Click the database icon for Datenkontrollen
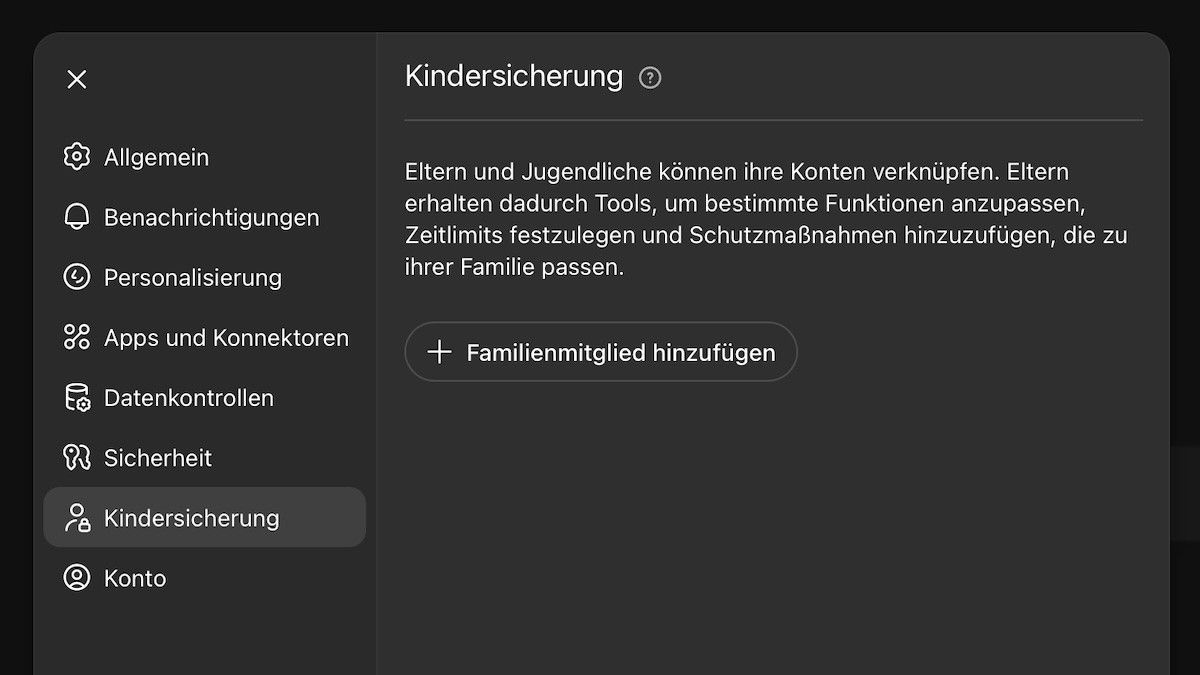This screenshot has width=1200, height=675. click(77, 397)
